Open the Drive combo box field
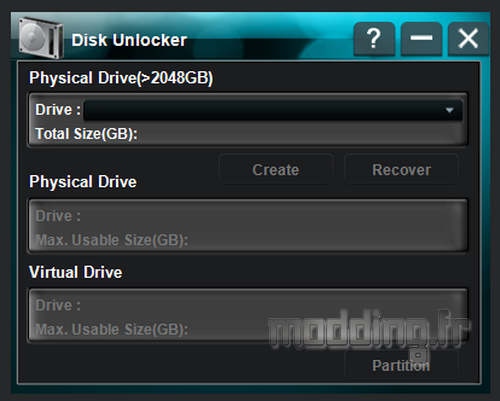 click(273, 110)
